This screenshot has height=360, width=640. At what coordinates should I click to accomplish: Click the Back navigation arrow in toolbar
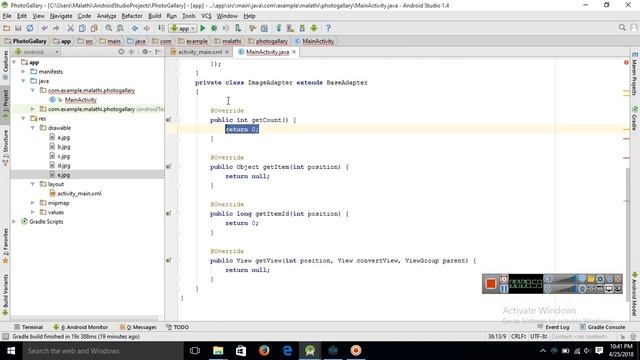(x=135, y=28)
